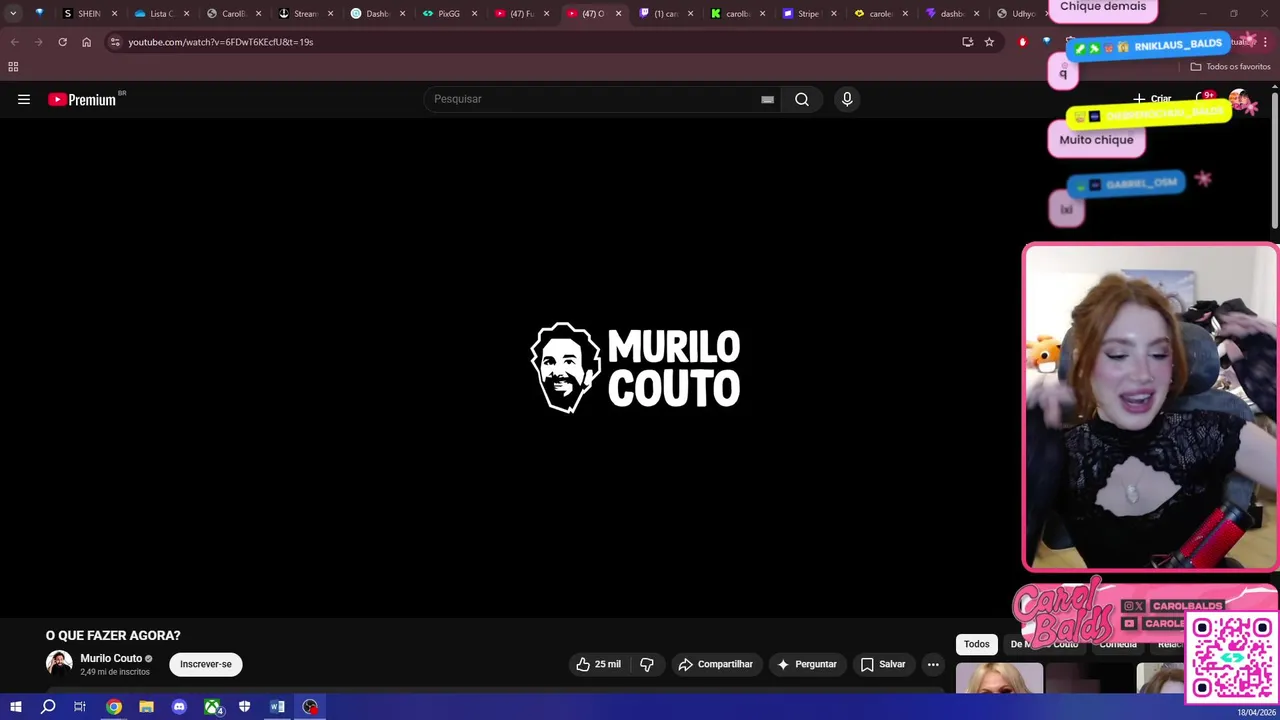Image resolution: width=1280 pixels, height=720 pixels.
Task: Open File Explorer from the taskbar
Action: pos(146,707)
